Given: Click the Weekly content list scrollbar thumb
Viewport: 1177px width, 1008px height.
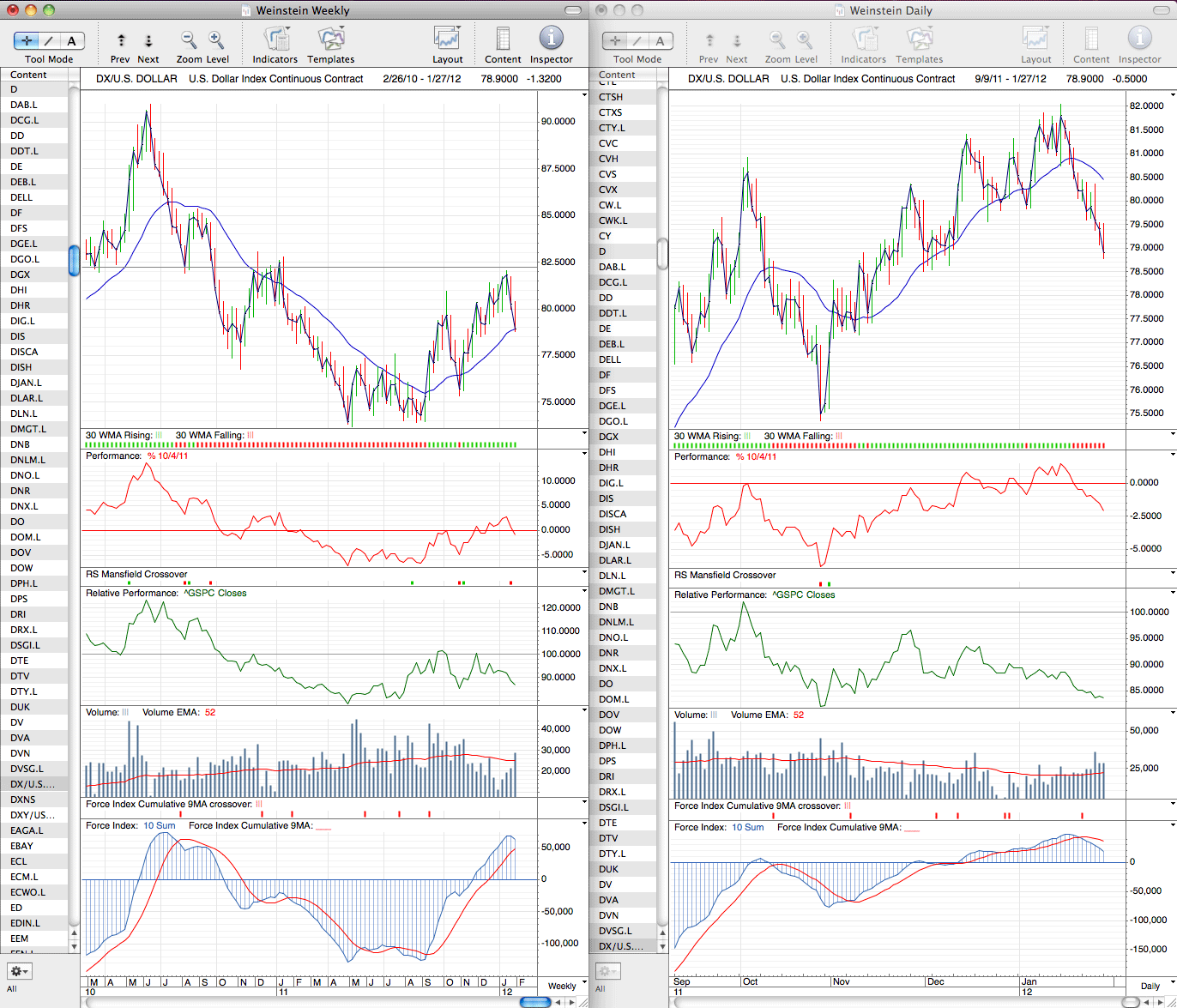Looking at the screenshot, I should point(74,261).
